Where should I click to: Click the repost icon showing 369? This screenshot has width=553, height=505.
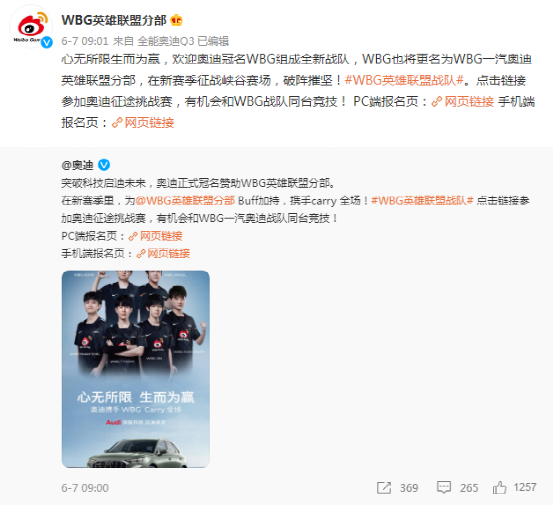click(384, 488)
